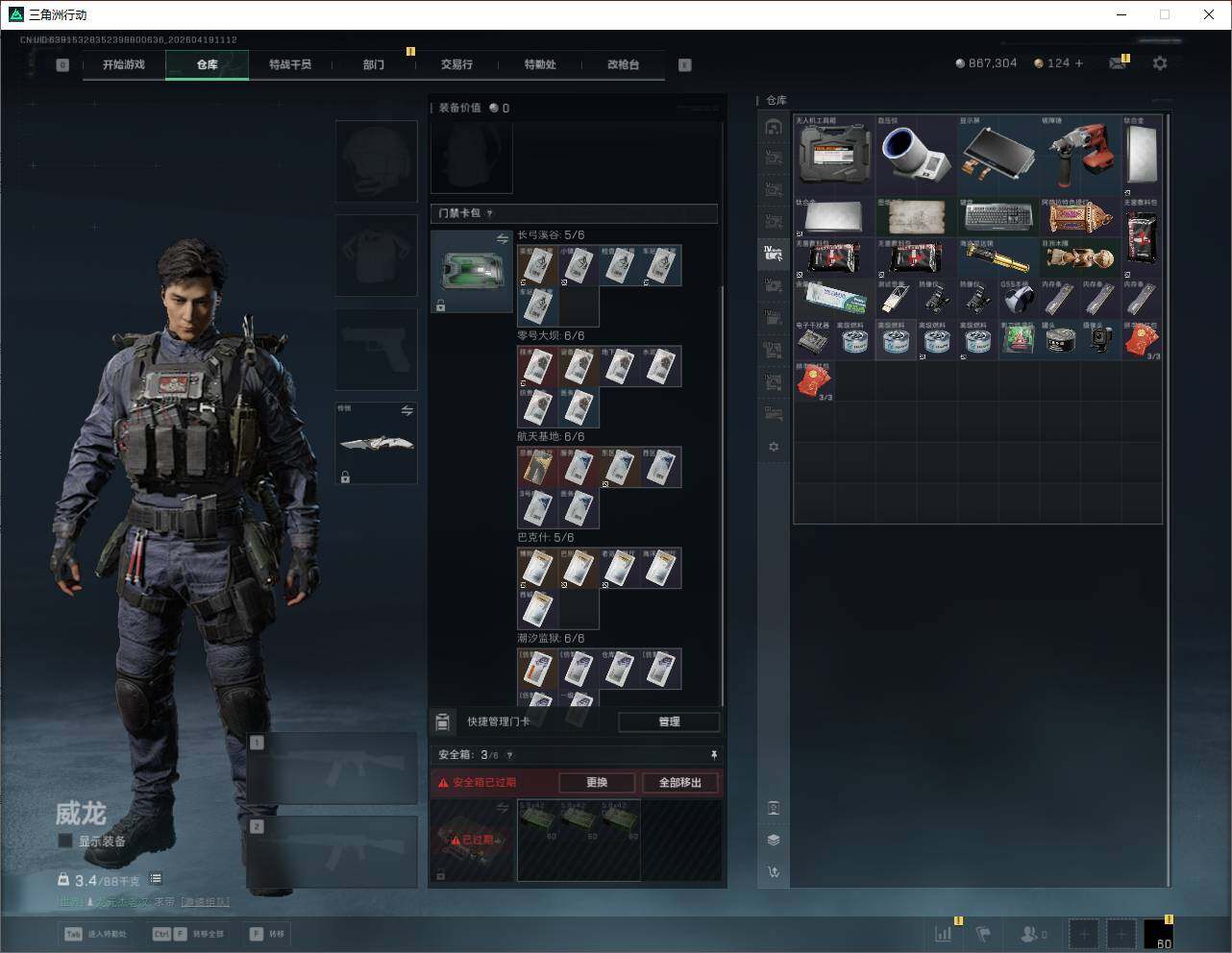The image size is (1232, 953).
Task: Click the Ctrl F 转移全部 shortcut button
Action: (x=187, y=934)
